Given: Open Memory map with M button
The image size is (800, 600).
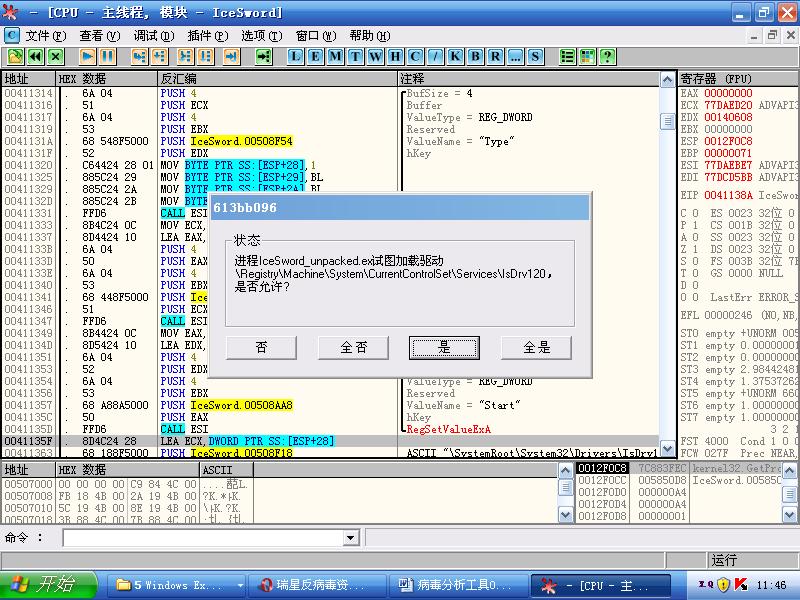Looking at the screenshot, I should click(335, 57).
